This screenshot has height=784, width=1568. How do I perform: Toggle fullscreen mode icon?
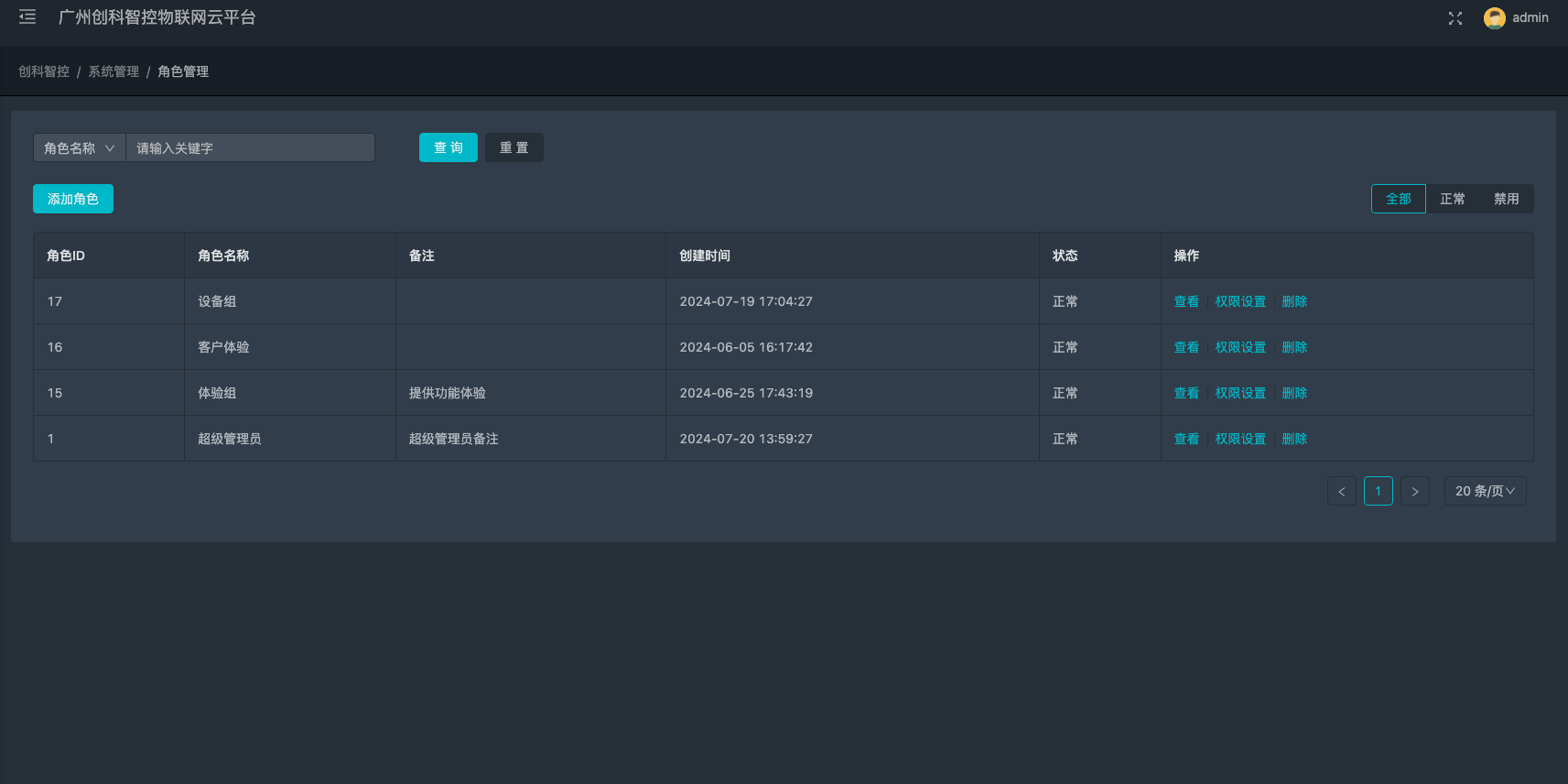coord(1455,18)
